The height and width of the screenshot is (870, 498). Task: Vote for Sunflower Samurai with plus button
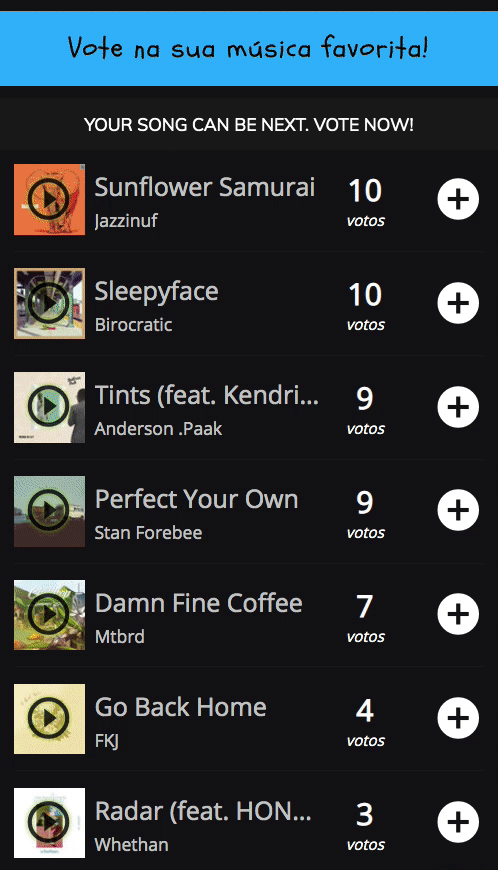click(458, 199)
